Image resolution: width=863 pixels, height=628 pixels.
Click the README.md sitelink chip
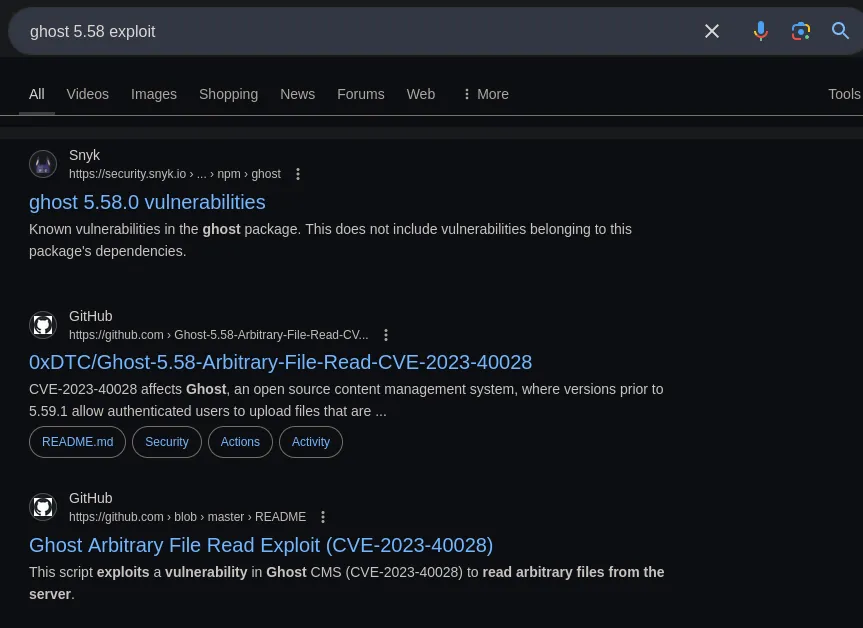pyautogui.click(x=77, y=442)
